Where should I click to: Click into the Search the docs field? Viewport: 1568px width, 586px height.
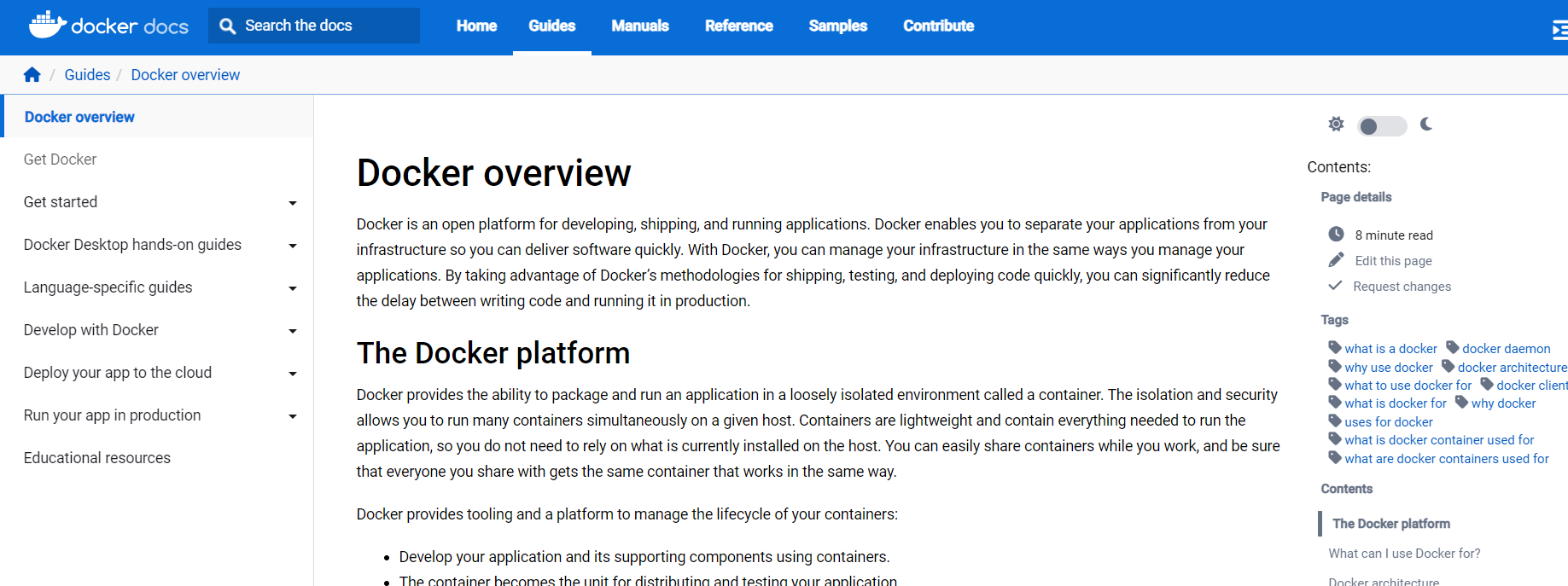[x=314, y=26]
